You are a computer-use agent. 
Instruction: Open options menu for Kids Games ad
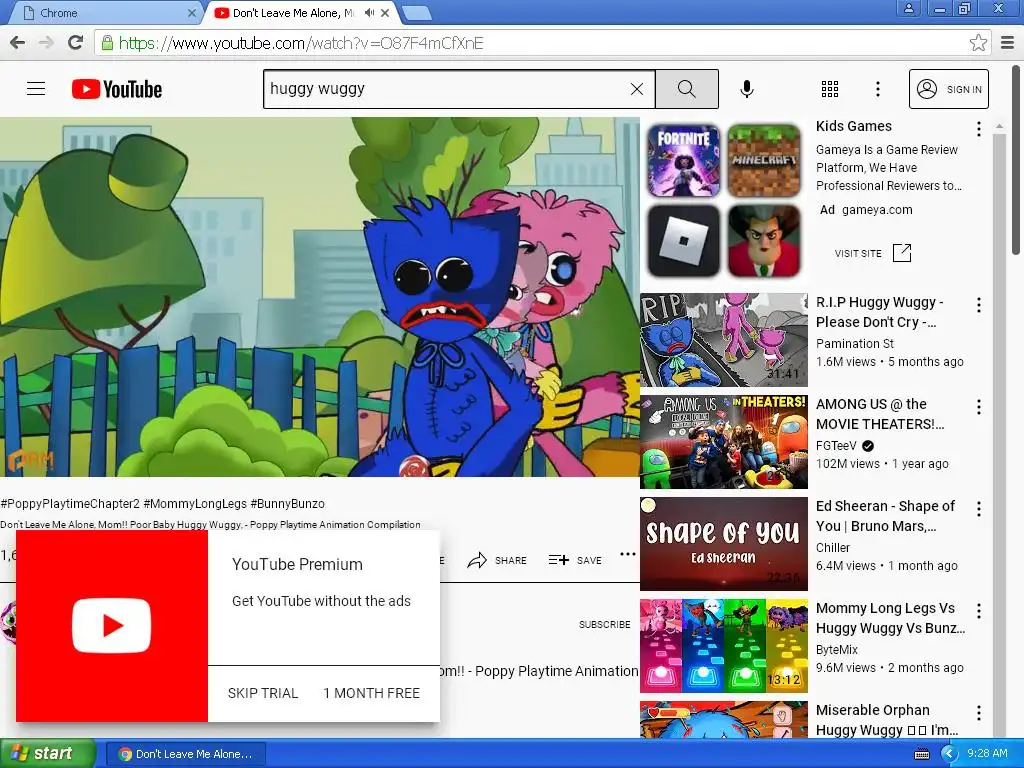(x=978, y=129)
